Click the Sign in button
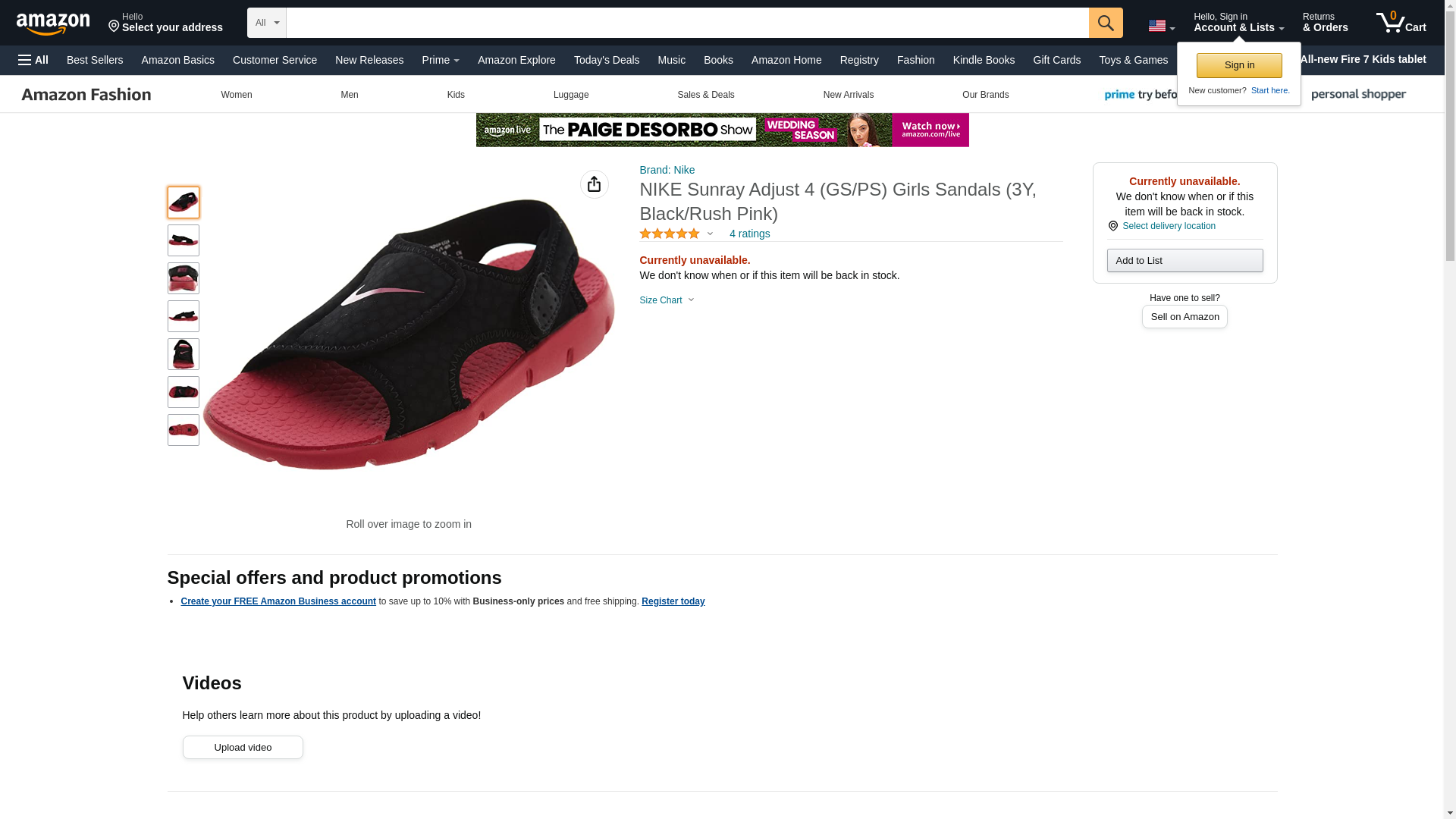Screen dimensions: 1456x819 1239,65
